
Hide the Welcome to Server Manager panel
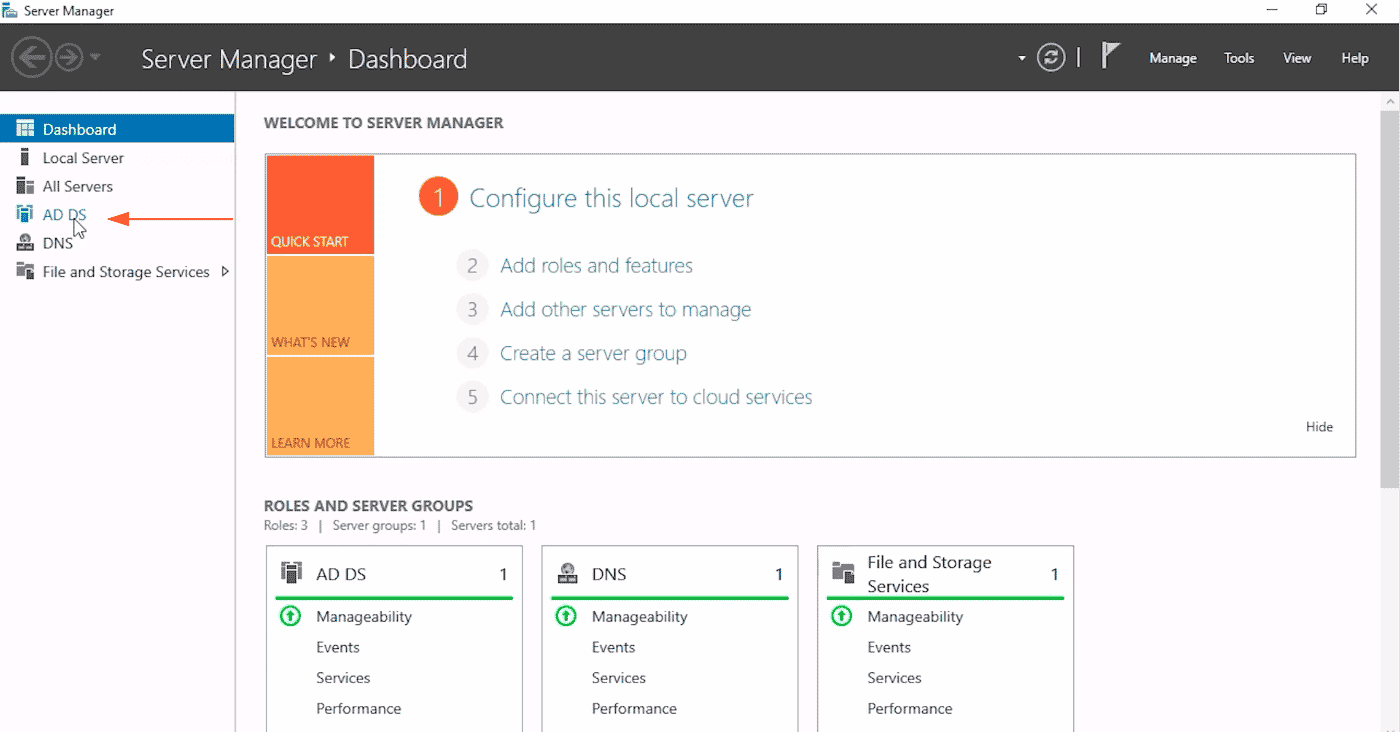pos(1319,426)
